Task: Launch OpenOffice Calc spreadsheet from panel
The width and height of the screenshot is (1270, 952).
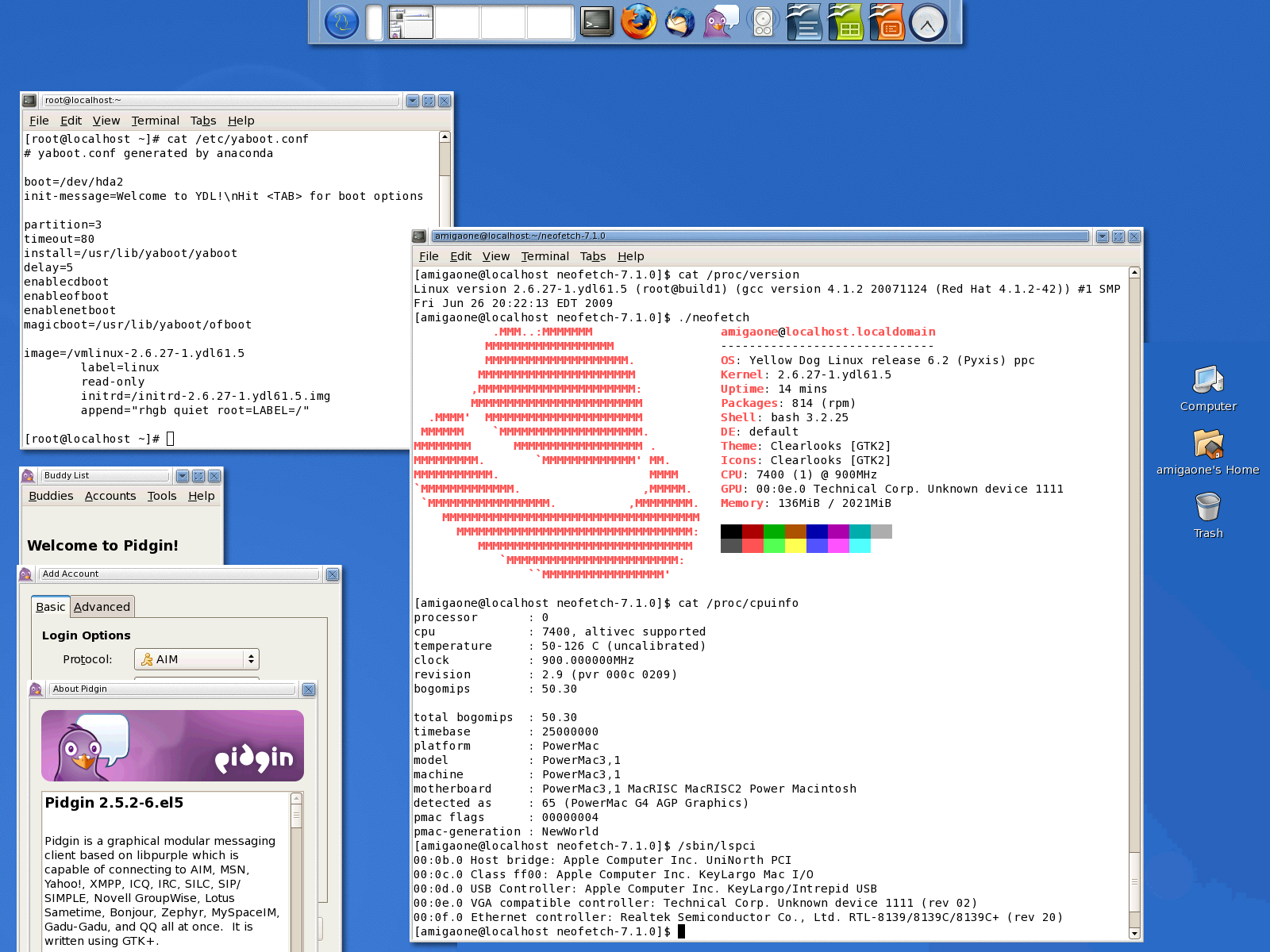Action: coord(845,21)
